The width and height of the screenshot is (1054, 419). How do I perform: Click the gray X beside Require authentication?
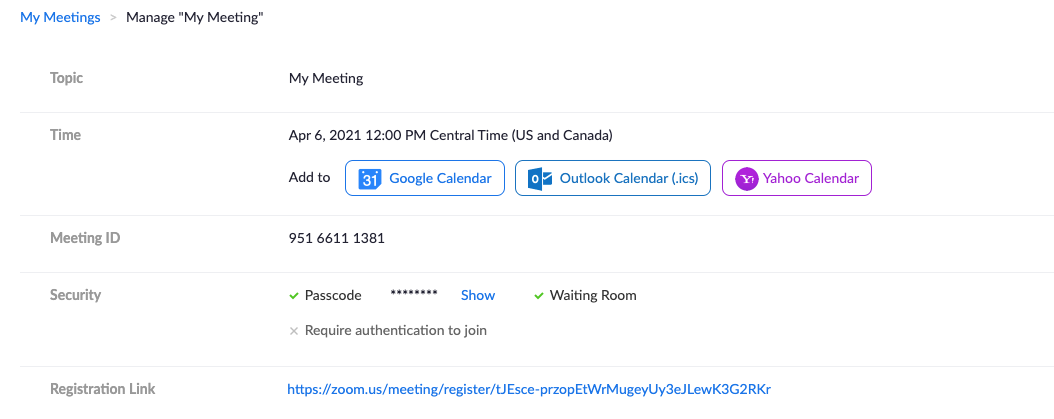293,331
